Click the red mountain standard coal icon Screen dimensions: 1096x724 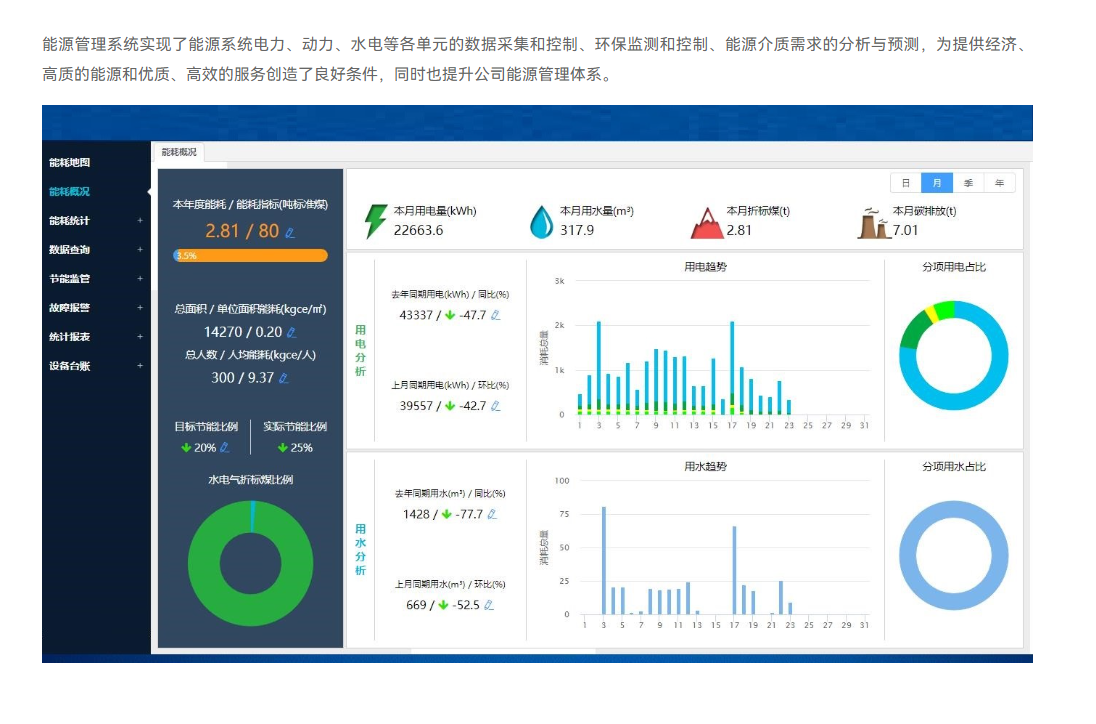[706, 222]
